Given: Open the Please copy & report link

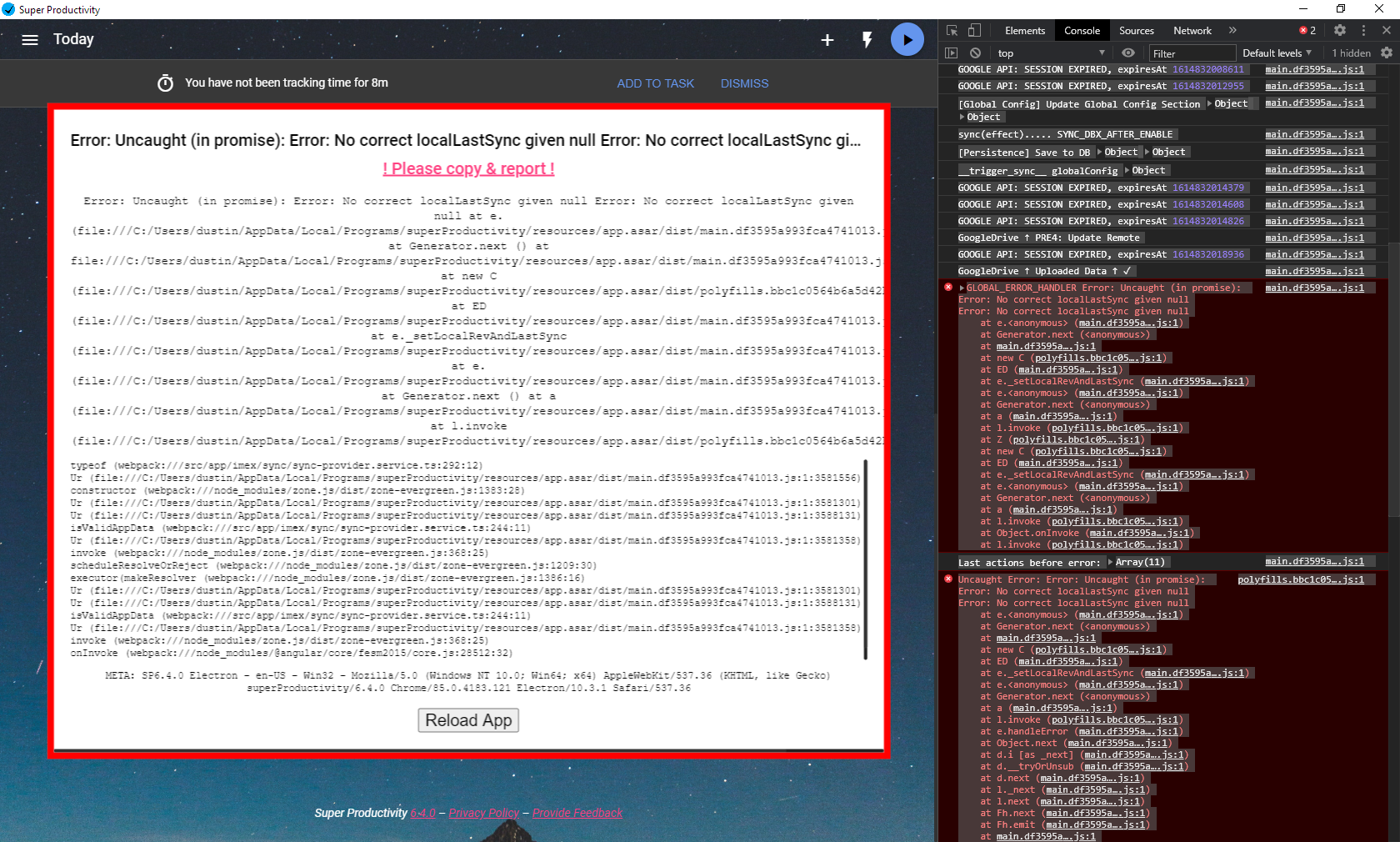Looking at the screenshot, I should [x=467, y=168].
